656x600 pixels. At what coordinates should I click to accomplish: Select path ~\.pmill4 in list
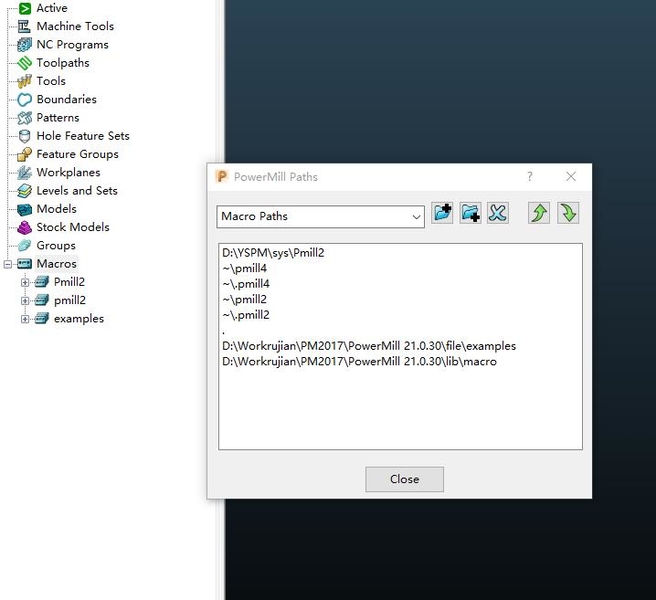point(246,284)
